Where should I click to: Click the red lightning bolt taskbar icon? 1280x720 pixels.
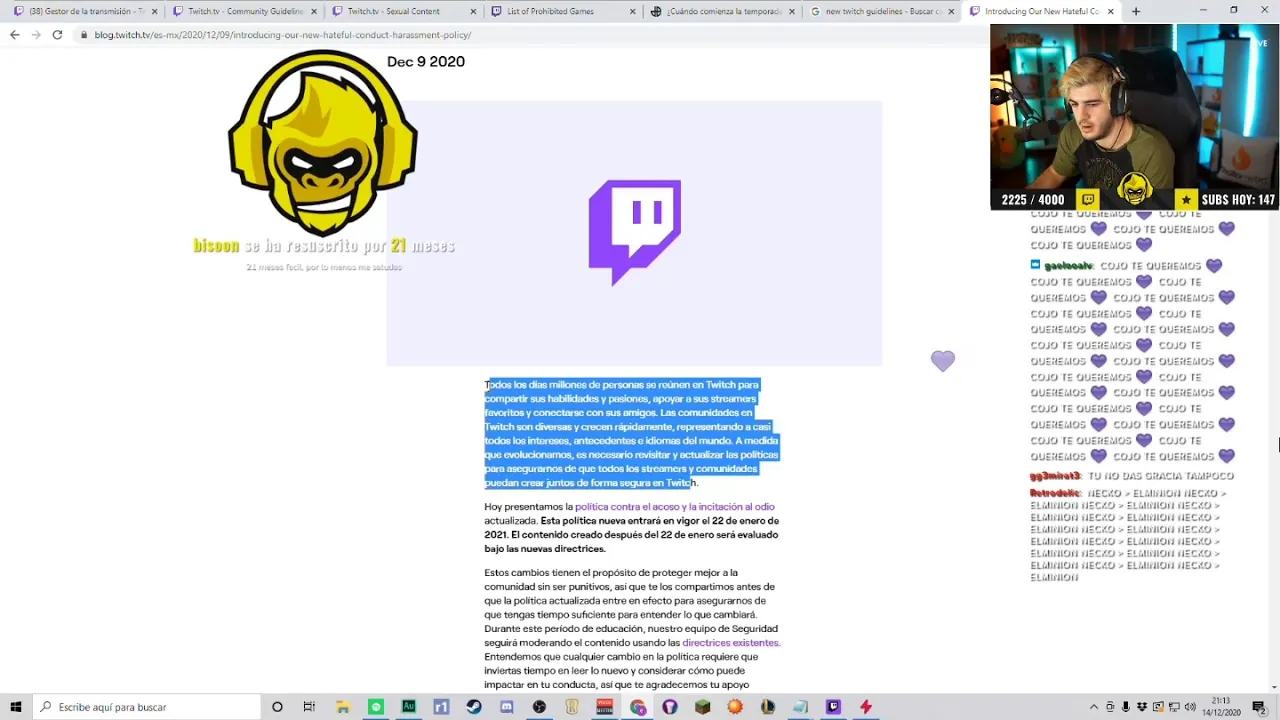866,707
